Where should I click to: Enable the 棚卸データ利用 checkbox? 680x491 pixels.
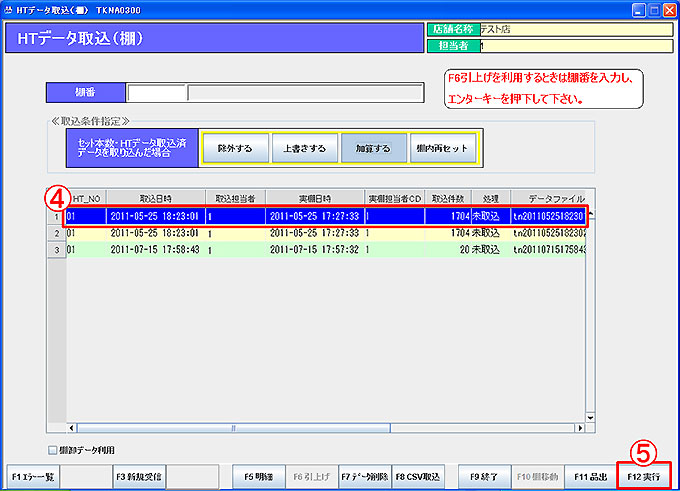tap(52, 450)
